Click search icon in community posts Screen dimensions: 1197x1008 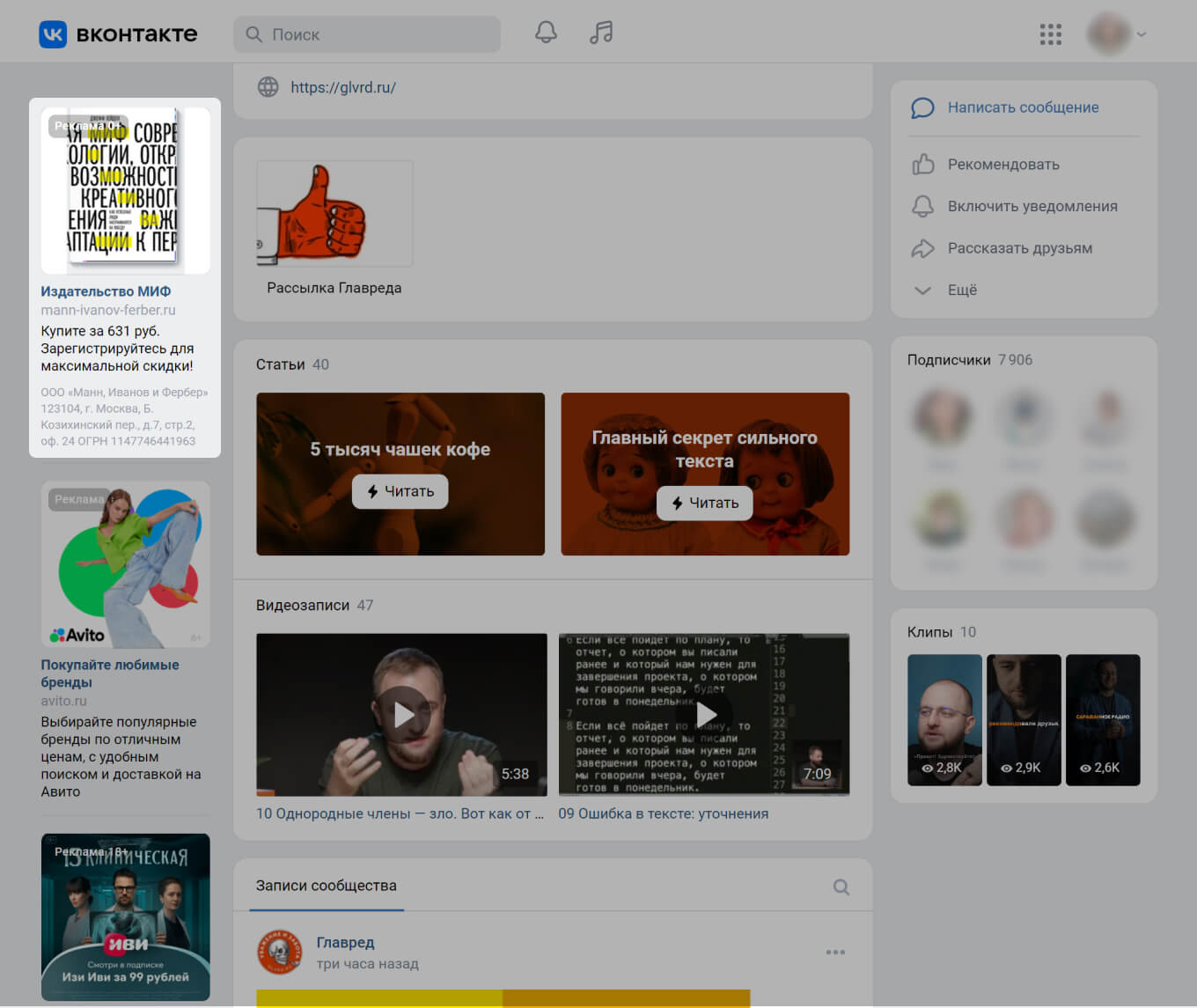[x=841, y=887]
